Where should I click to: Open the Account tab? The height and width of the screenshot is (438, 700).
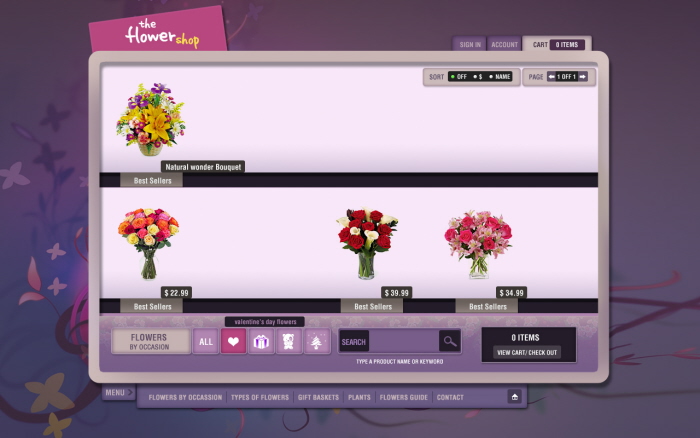tap(504, 45)
